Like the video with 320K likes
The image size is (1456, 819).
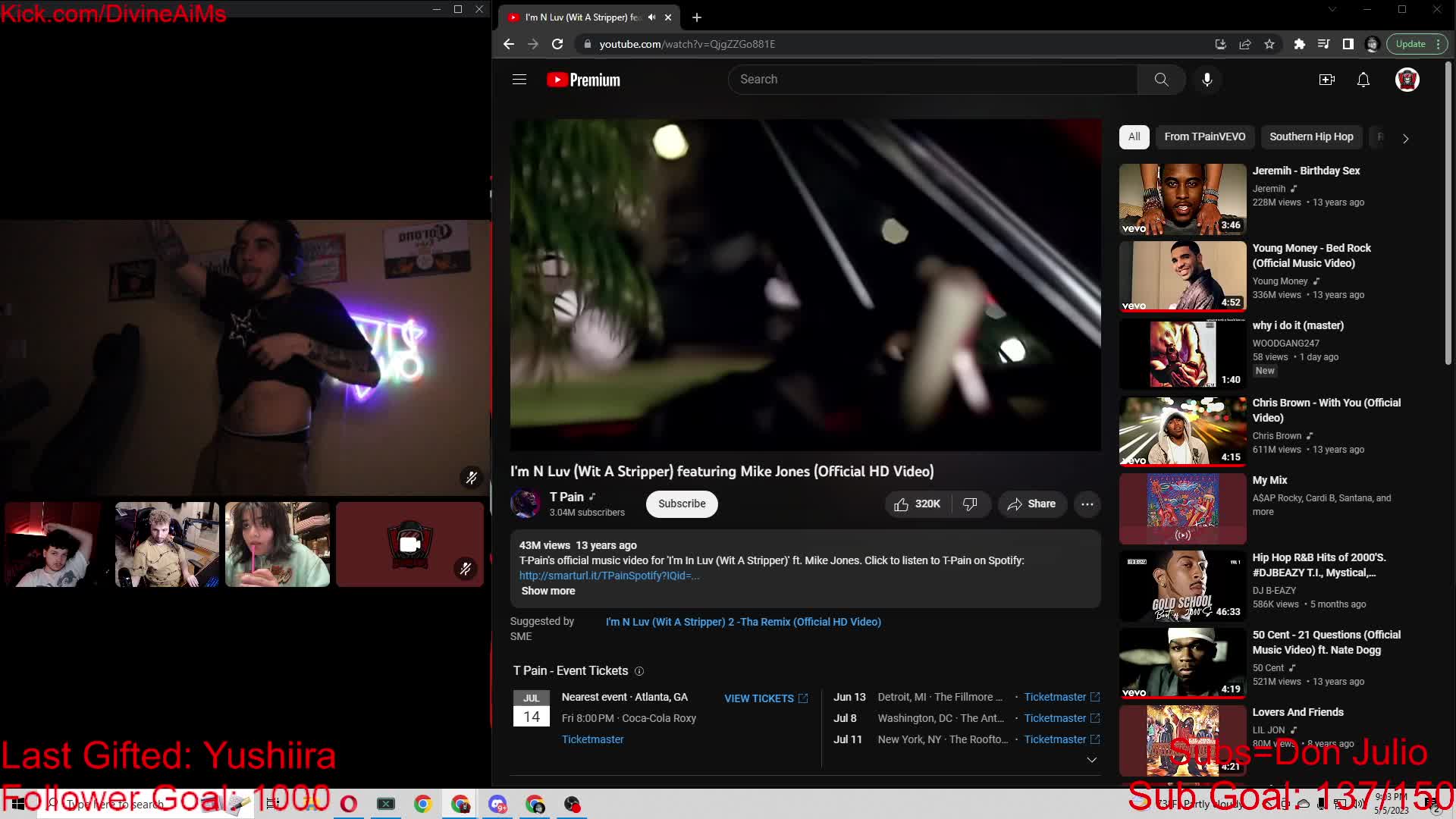917,504
